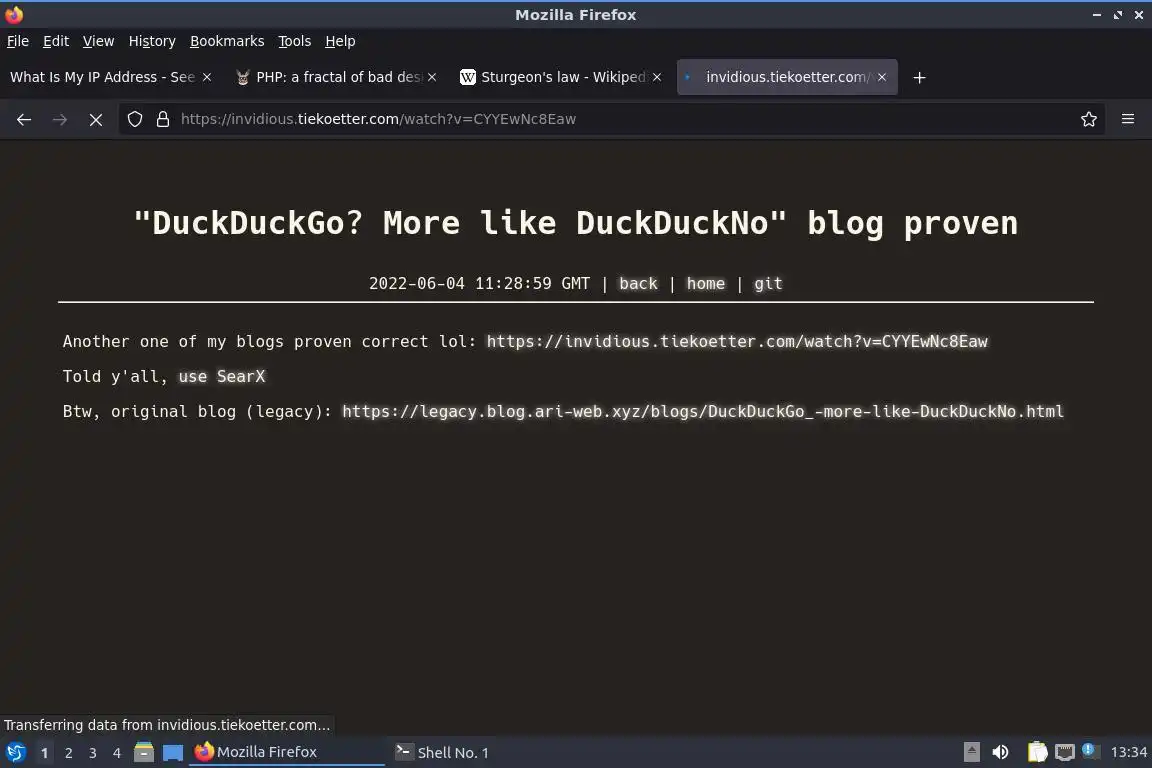Open the update notification tray icon

tap(1090, 751)
